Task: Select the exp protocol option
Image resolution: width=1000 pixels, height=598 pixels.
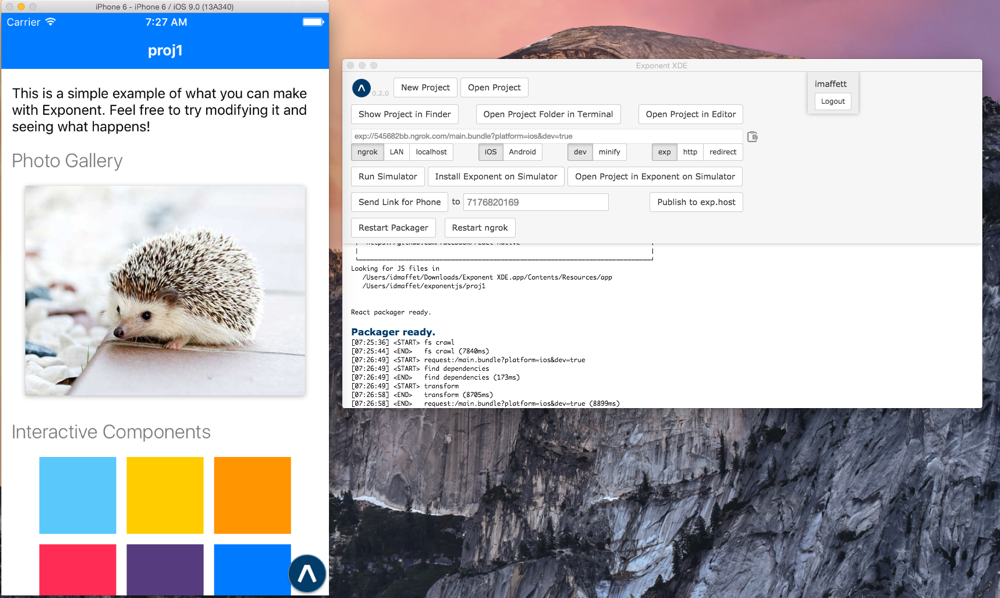Action: tap(665, 152)
